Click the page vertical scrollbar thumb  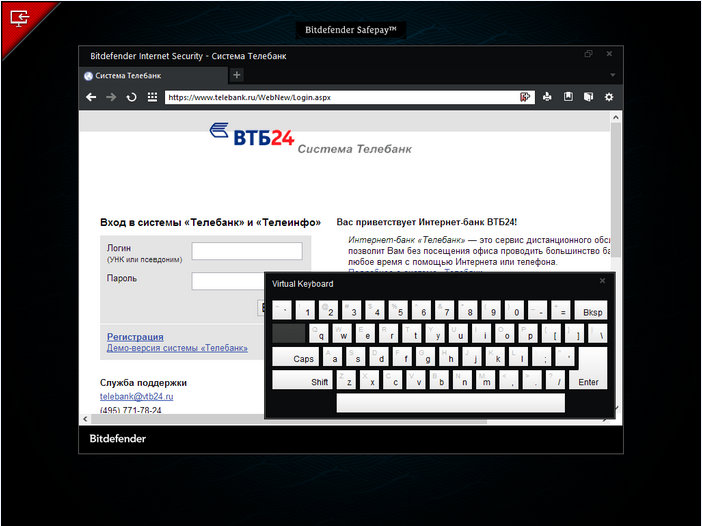(616, 190)
